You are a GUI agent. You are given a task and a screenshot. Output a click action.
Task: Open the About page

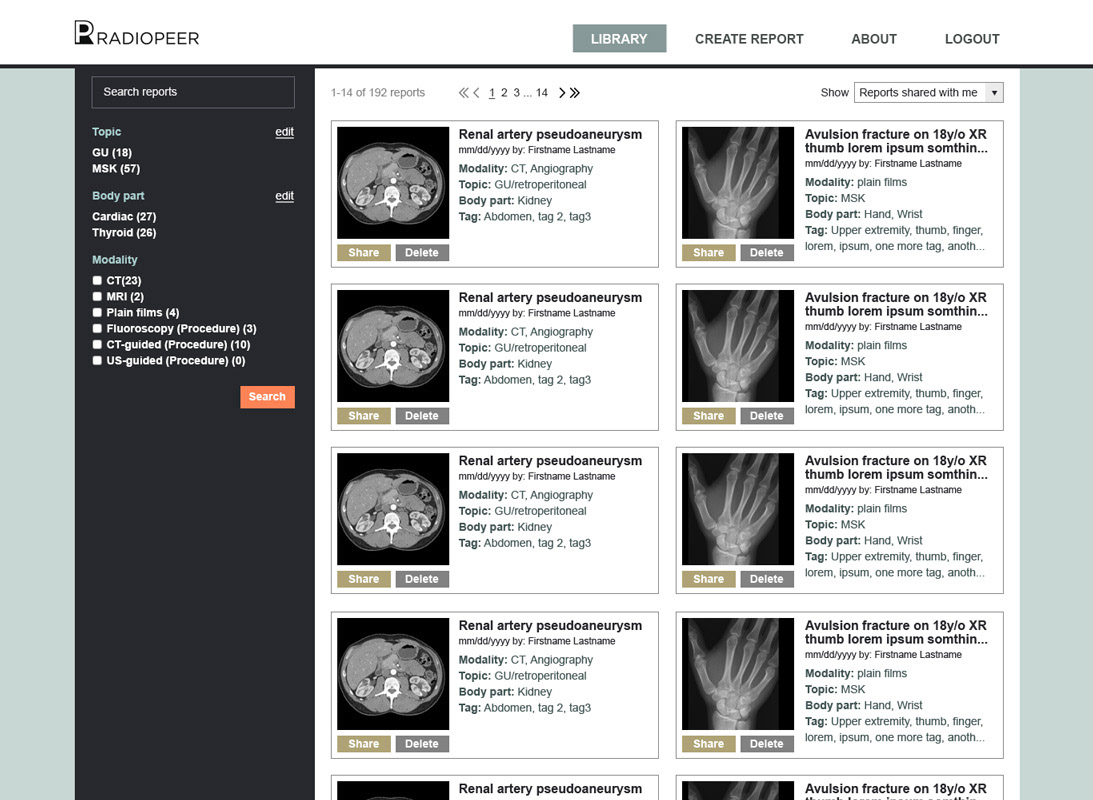pyautogui.click(x=873, y=39)
